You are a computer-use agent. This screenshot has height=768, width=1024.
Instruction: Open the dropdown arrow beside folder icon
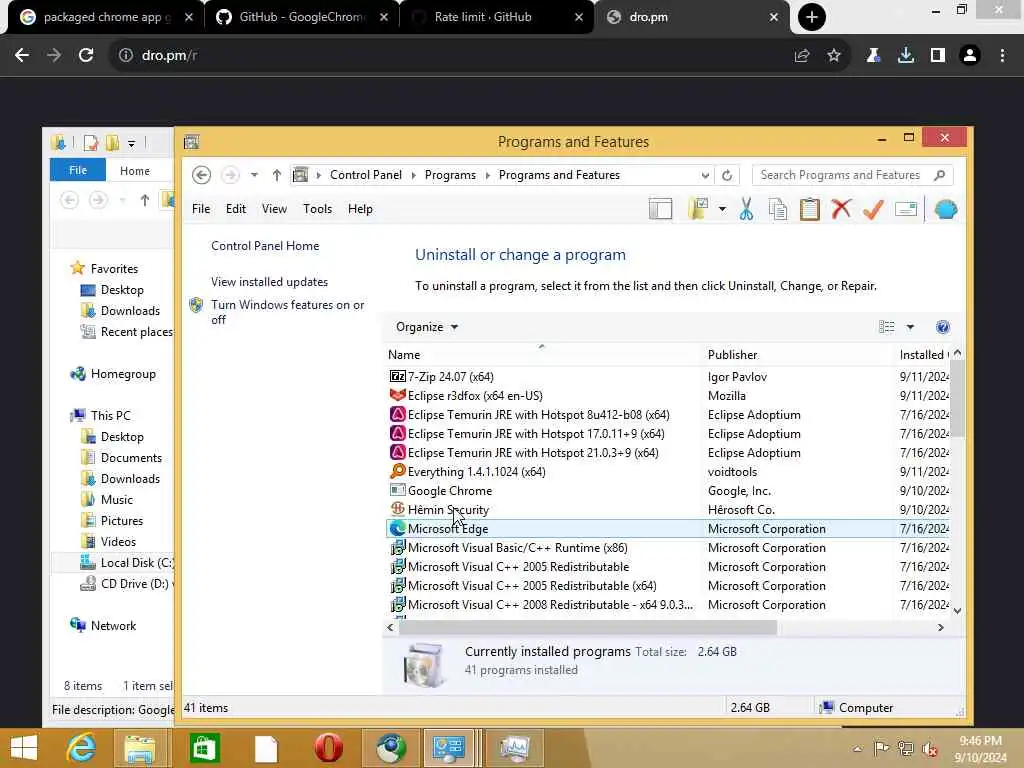point(722,209)
